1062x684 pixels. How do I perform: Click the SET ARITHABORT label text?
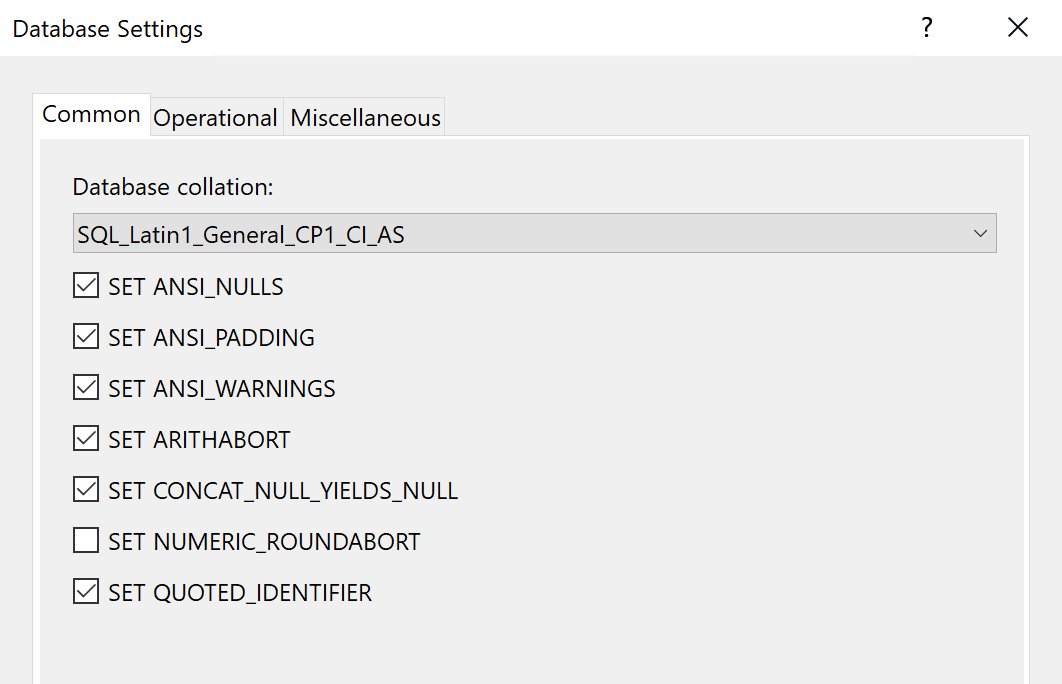[199, 440]
